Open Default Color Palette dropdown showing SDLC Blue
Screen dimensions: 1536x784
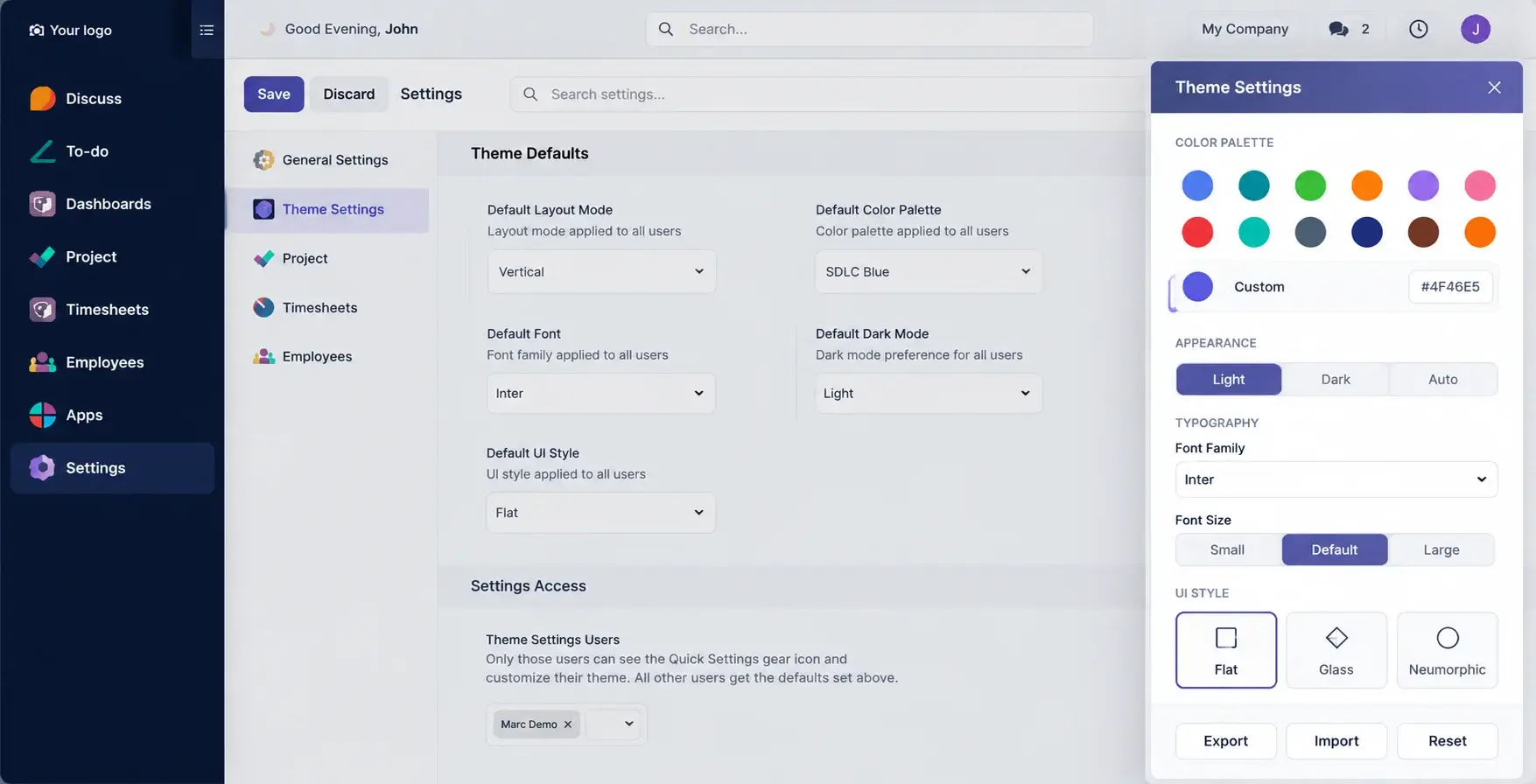point(929,271)
